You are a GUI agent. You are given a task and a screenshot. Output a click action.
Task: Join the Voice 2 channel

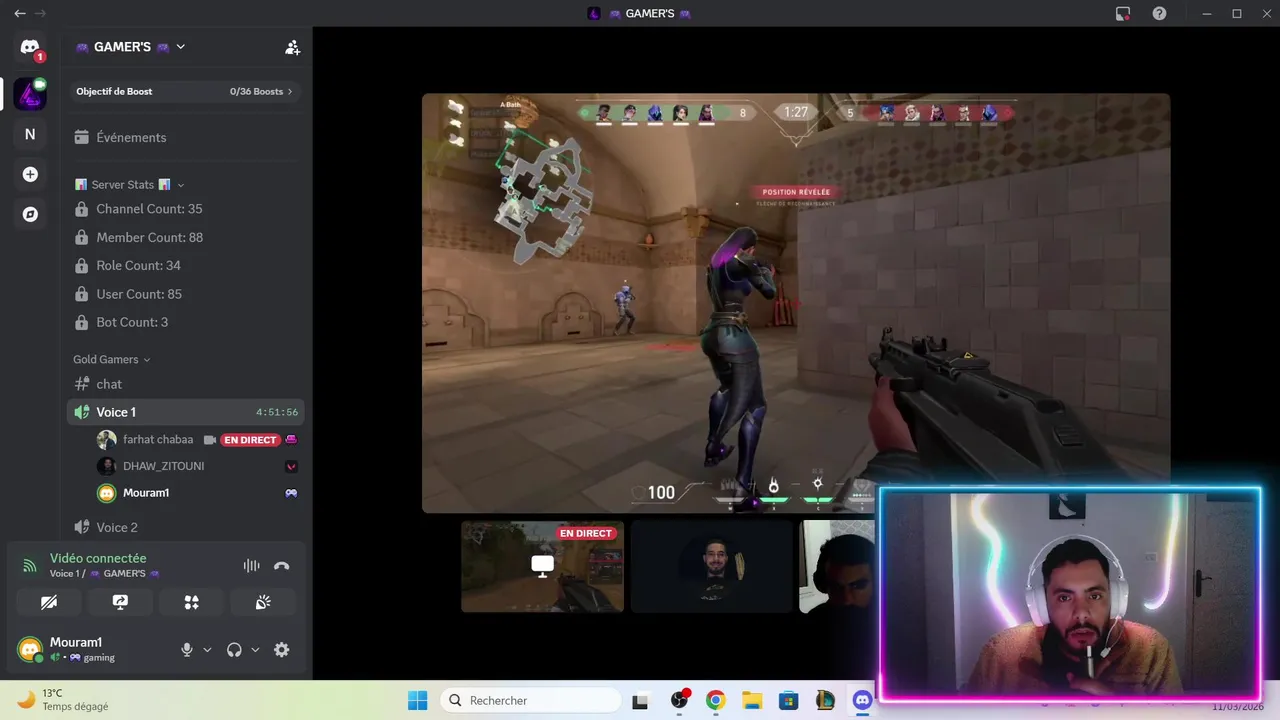click(186, 527)
